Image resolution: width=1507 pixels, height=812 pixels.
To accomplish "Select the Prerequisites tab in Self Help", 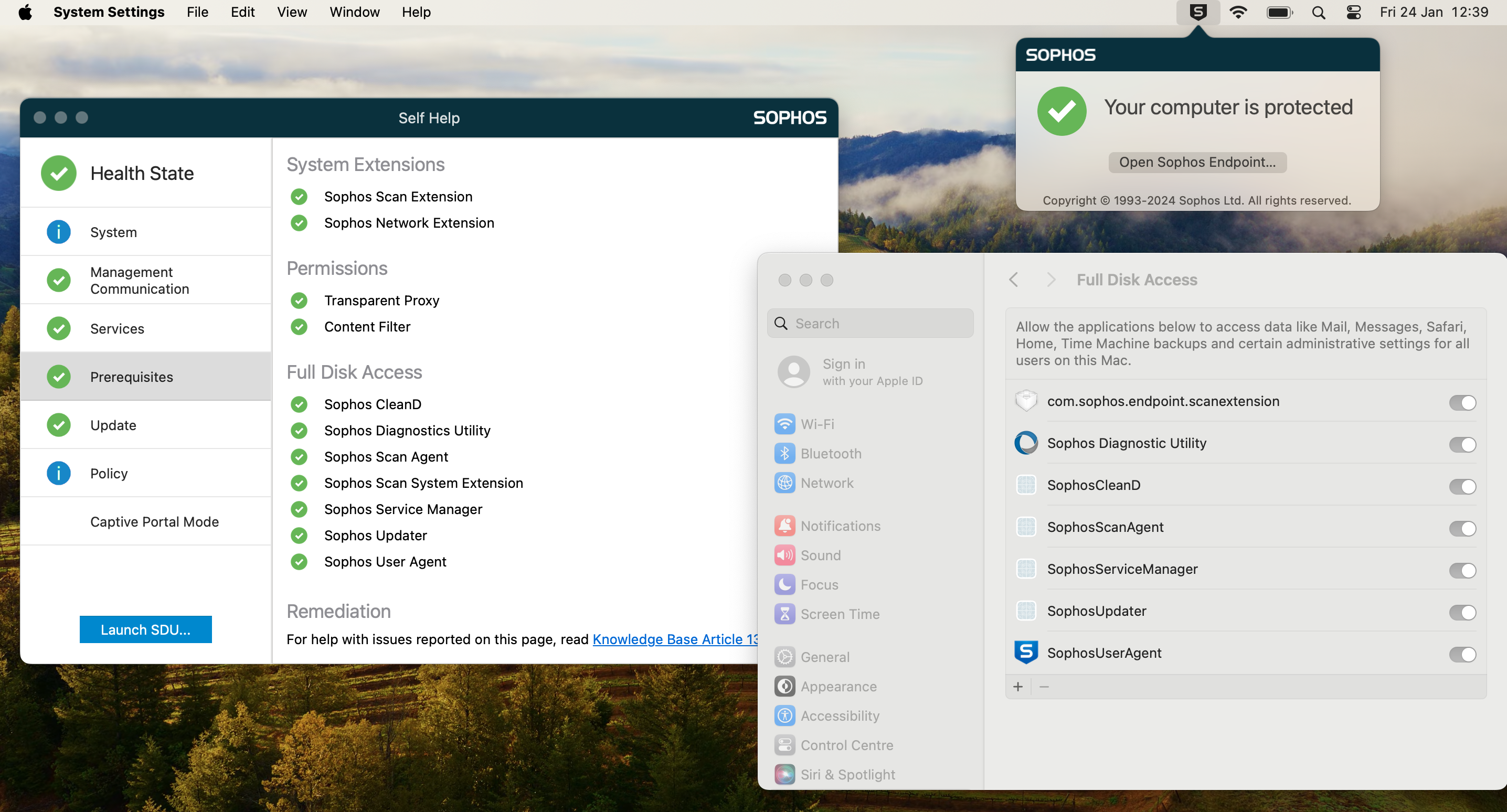I will coord(146,377).
